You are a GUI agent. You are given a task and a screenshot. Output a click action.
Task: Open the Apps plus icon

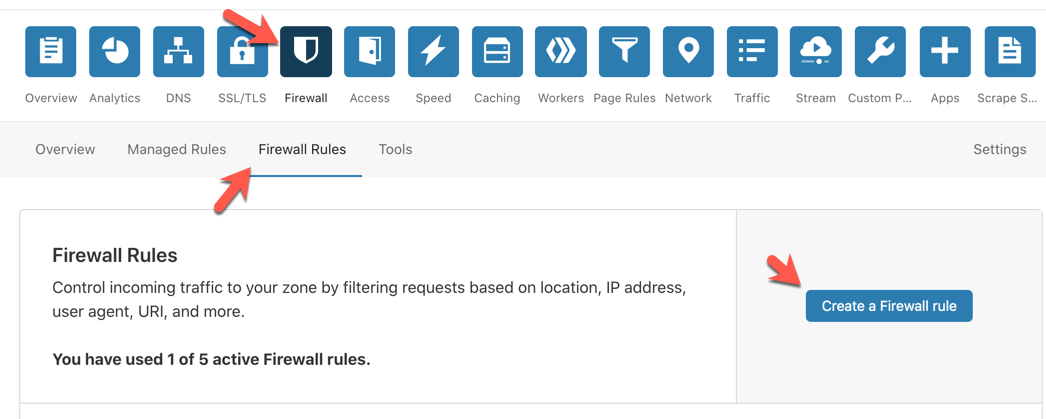(944, 52)
